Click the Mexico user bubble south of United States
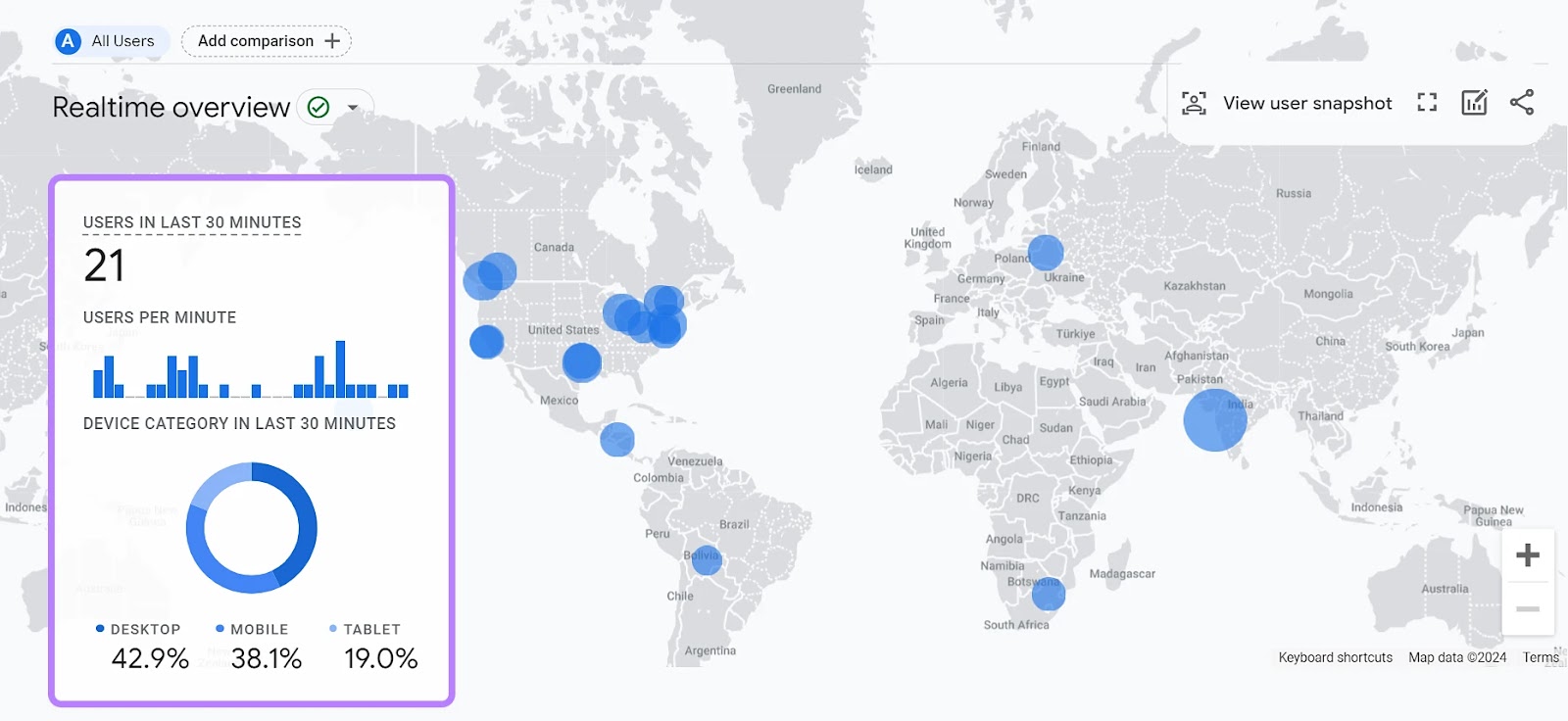The height and width of the screenshot is (721, 1568). point(581,362)
